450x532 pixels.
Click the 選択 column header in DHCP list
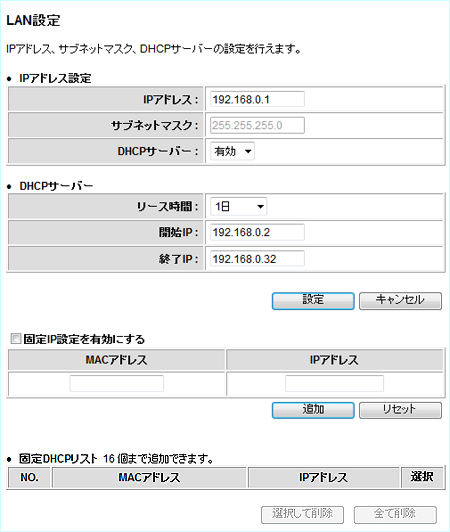[422, 477]
